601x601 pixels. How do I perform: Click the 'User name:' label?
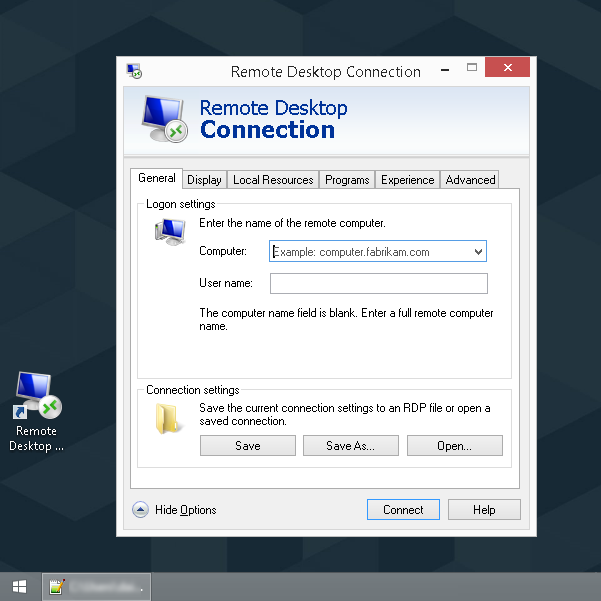(226, 283)
